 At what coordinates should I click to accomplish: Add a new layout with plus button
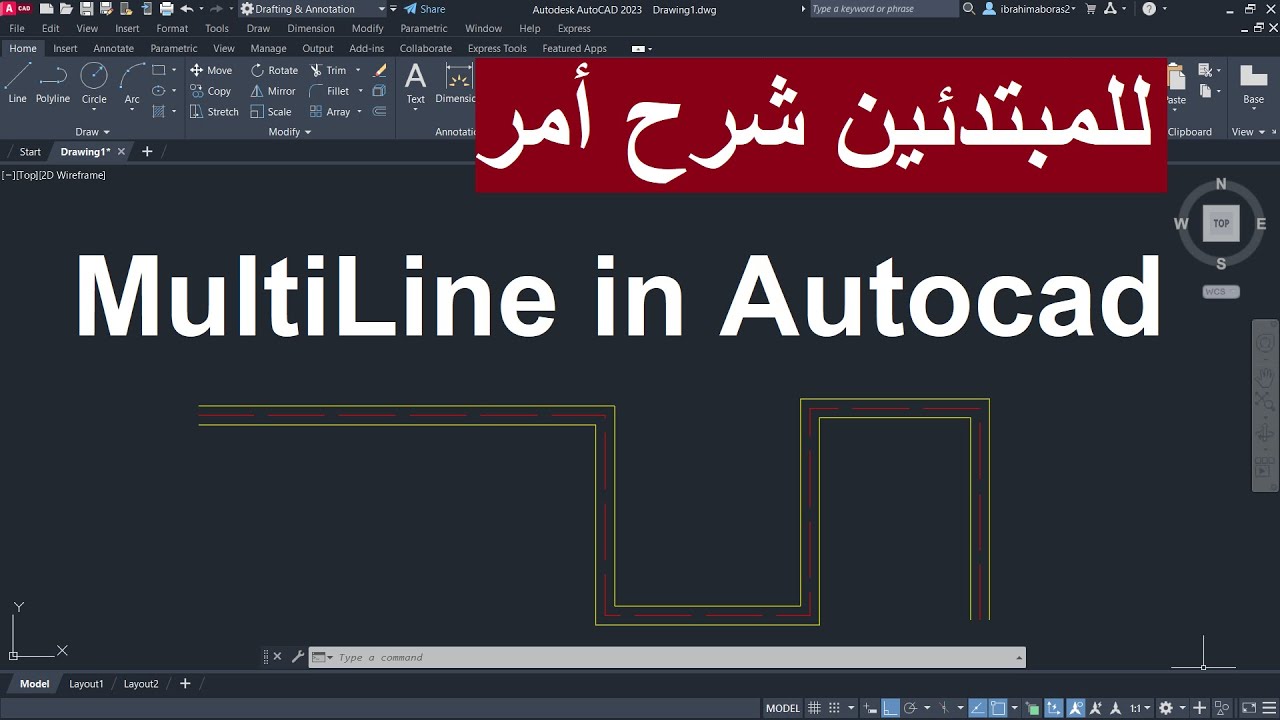pos(185,684)
